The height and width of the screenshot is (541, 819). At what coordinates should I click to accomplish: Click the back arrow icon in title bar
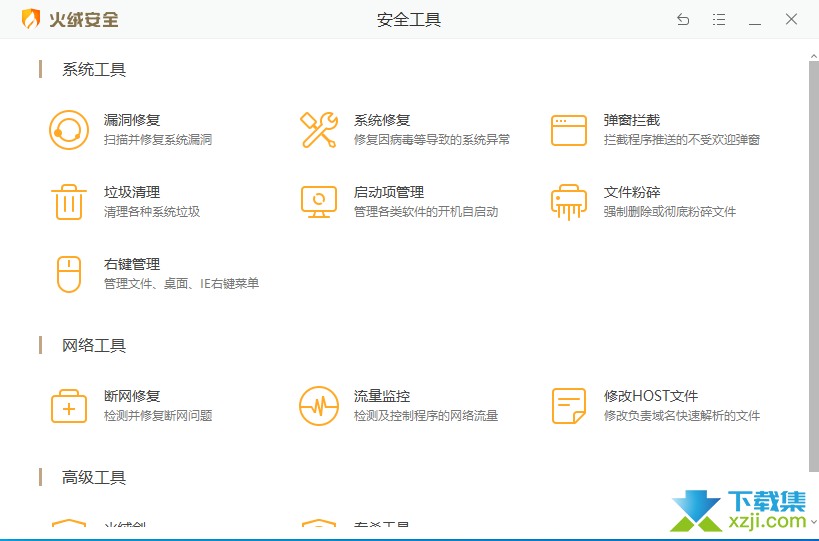click(683, 20)
